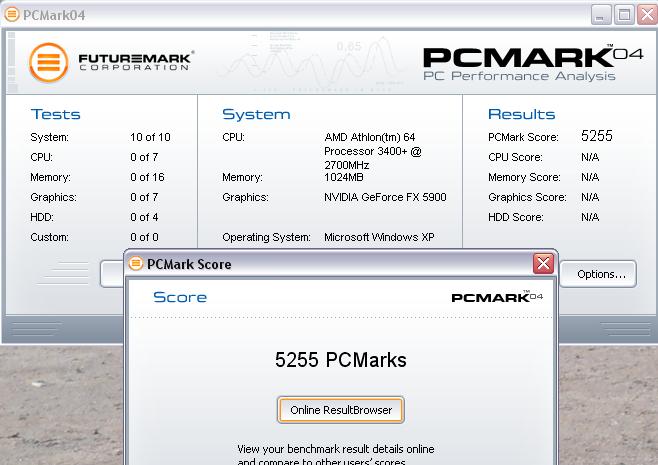This screenshot has height=465, width=658.
Task: Click the Score heading in dialog
Action: [x=180, y=297]
